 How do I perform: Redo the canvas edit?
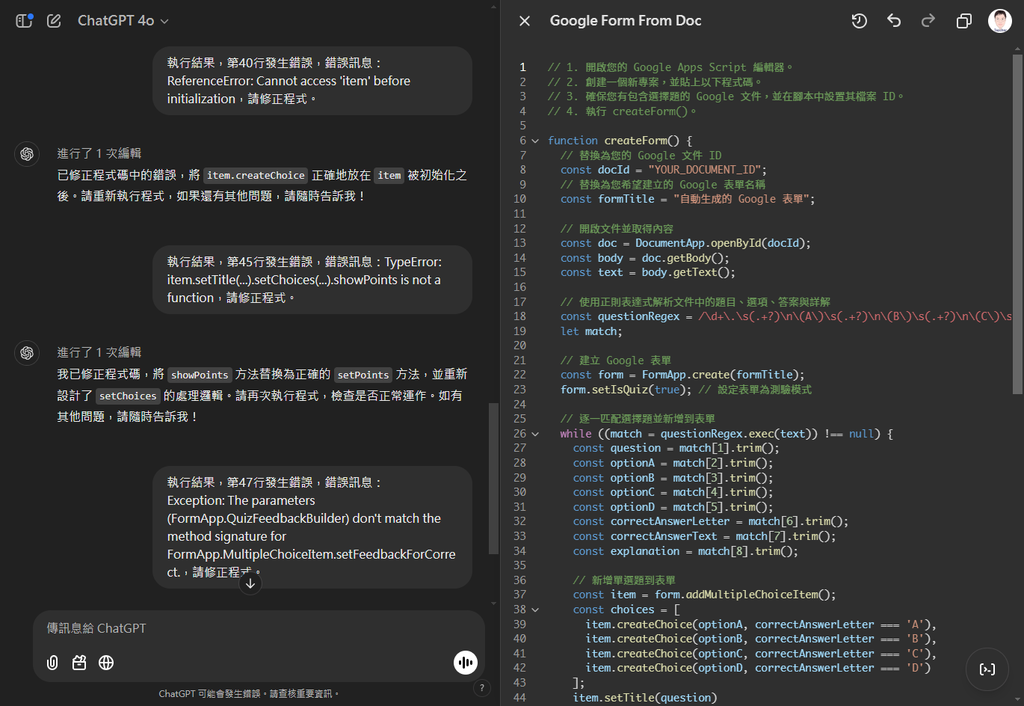(x=928, y=21)
